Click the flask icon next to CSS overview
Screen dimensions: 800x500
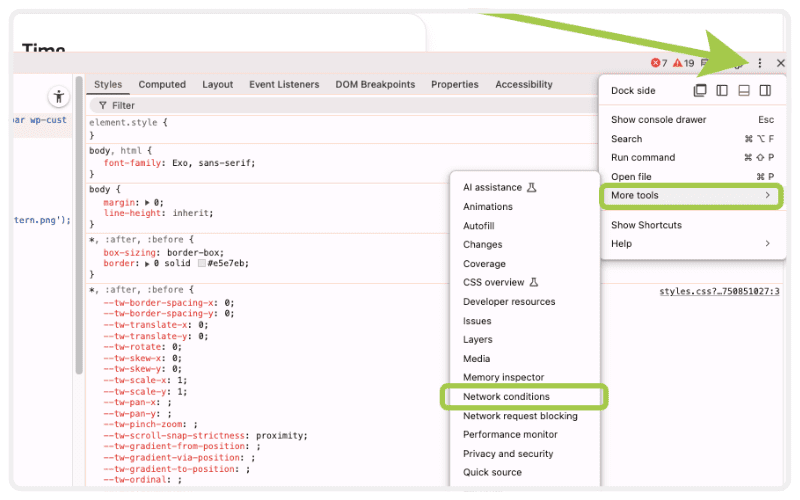click(x=534, y=282)
